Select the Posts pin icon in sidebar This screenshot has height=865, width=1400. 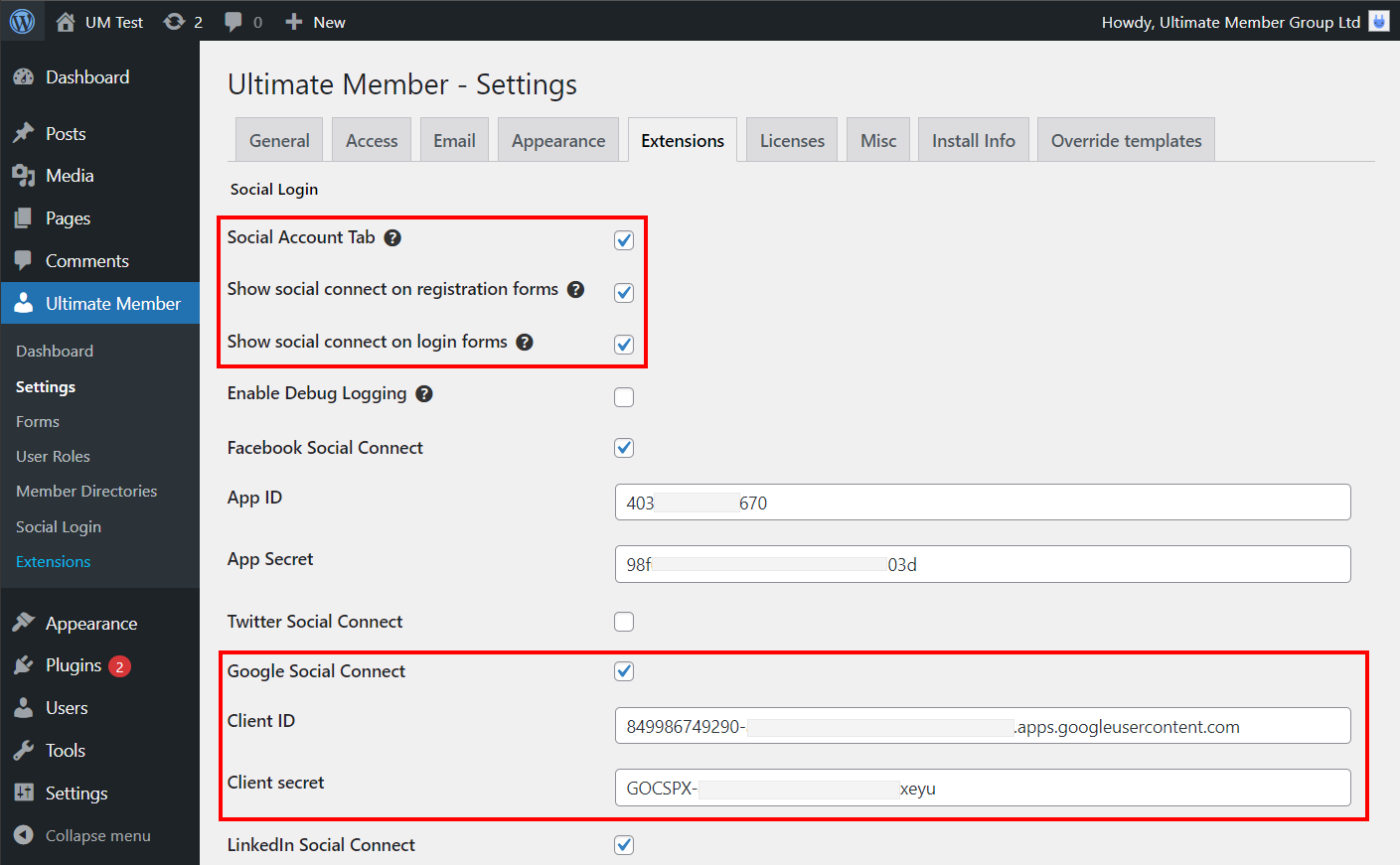point(24,132)
